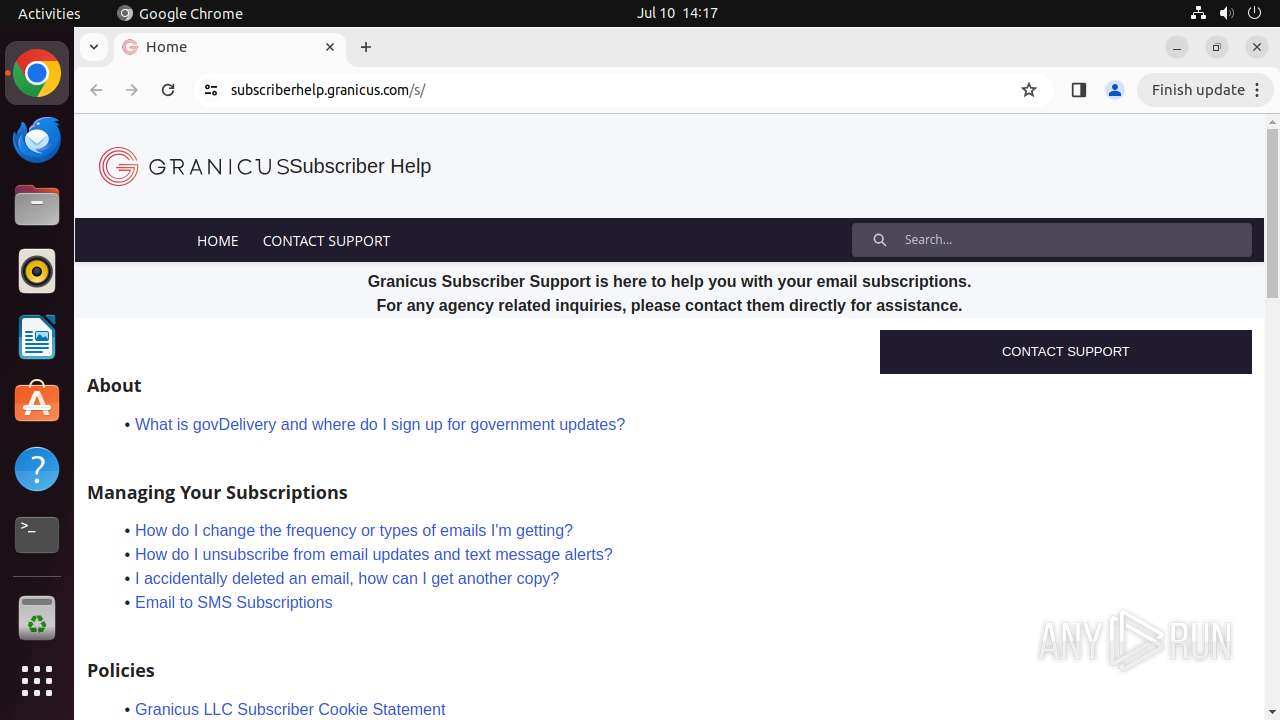Open Finish update menu button
The width and height of the screenshot is (1280, 720).
(x=1205, y=90)
